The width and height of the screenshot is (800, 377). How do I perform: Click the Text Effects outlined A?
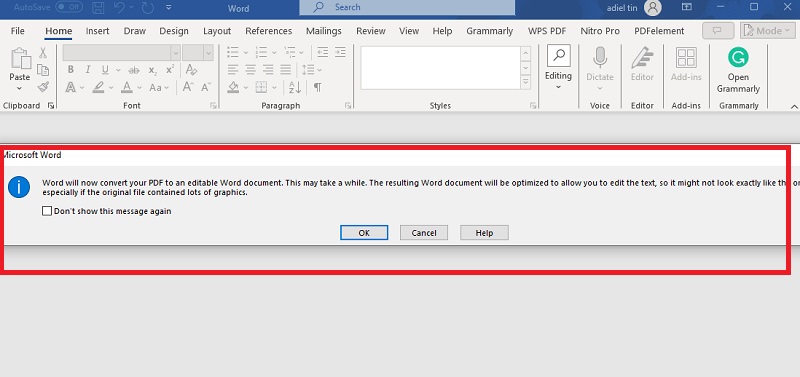pos(70,87)
